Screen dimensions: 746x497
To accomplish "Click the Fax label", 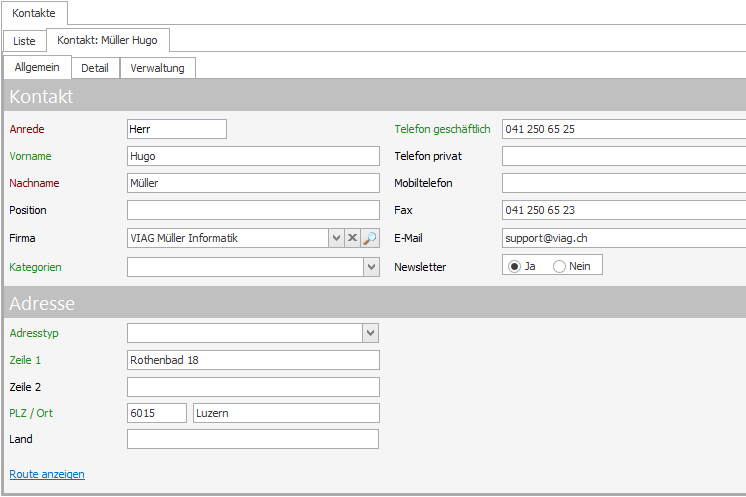I will coord(403,210).
